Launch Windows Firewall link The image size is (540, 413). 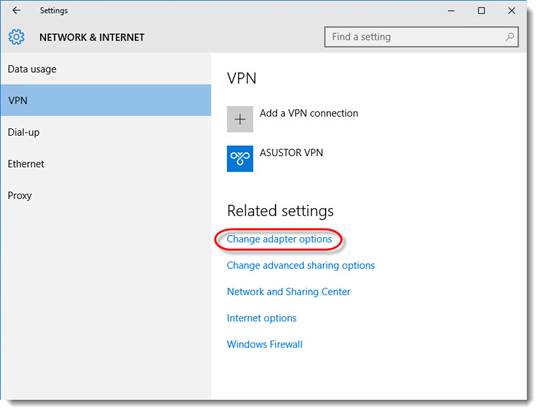pyautogui.click(x=264, y=344)
